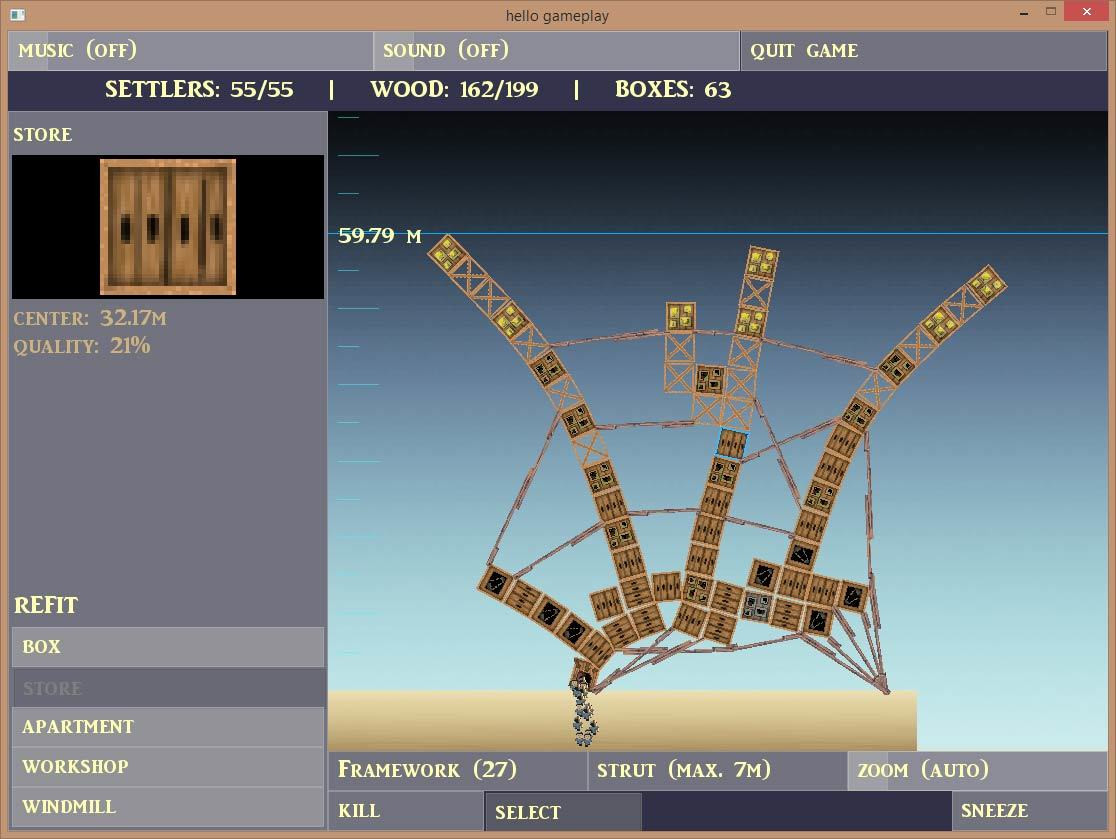
Task: Toggle Zoom (Auto) mode
Action: (977, 770)
